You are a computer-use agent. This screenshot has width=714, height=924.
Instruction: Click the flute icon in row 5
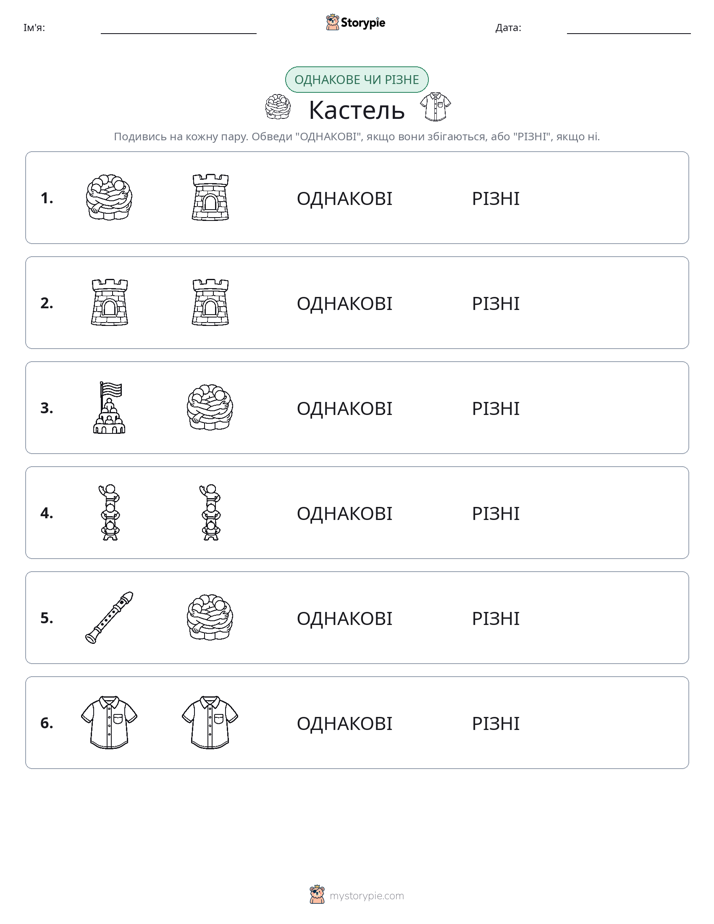110,618
